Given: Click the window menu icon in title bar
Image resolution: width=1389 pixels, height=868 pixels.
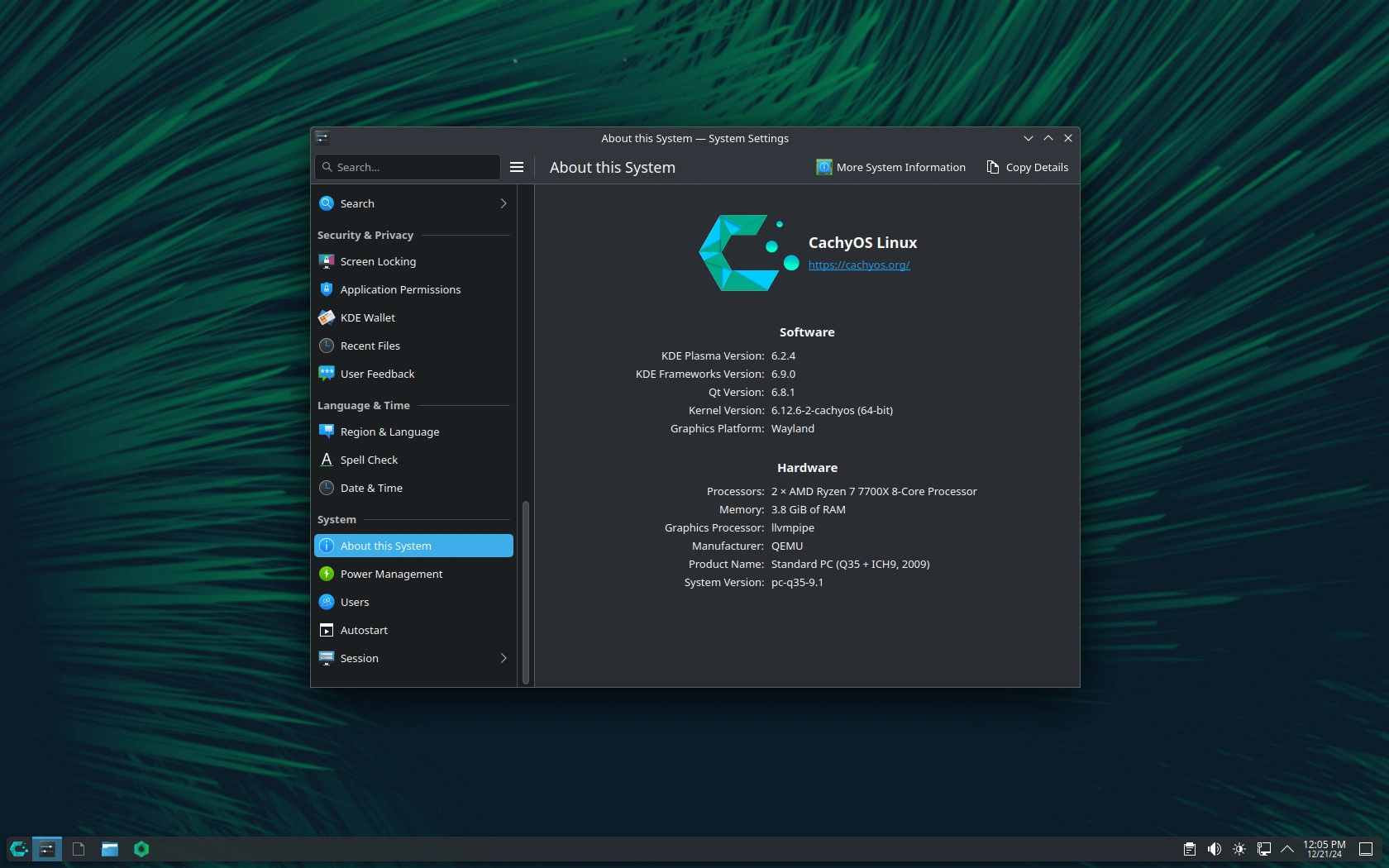Looking at the screenshot, I should coord(322,138).
